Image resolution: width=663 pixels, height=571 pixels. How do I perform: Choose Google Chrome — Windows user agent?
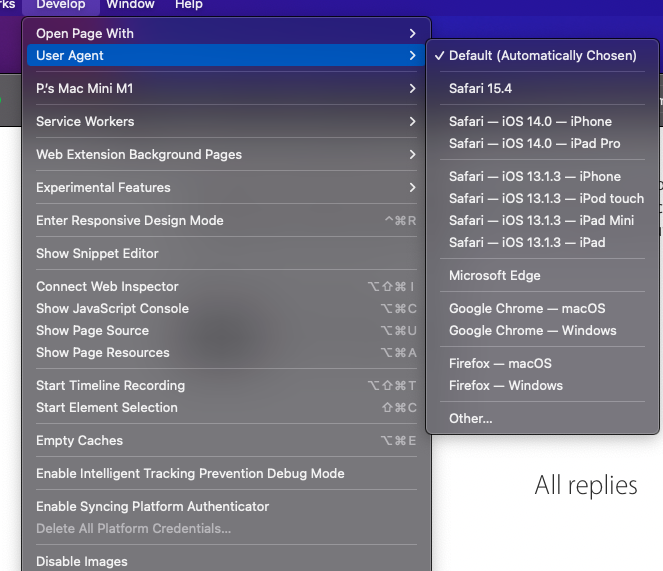(x=532, y=331)
